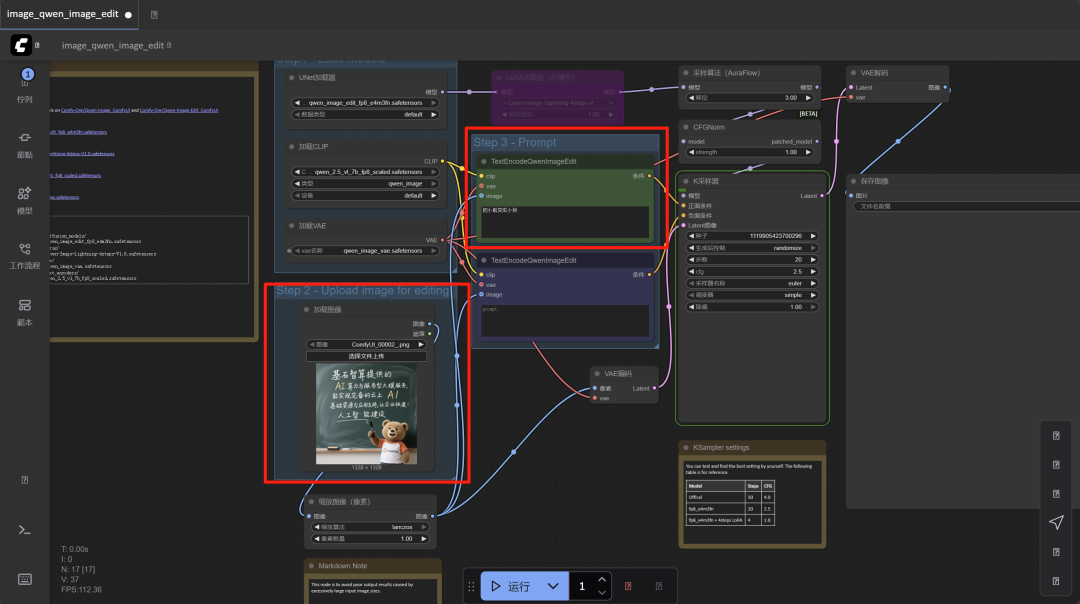The width and height of the screenshot is (1080, 604).
Task: Click the VAE output port on 加载VAE
Action: 442,240
